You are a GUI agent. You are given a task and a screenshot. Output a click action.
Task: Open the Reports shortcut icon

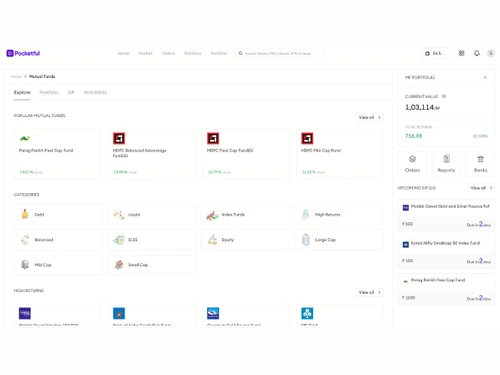coord(446,159)
